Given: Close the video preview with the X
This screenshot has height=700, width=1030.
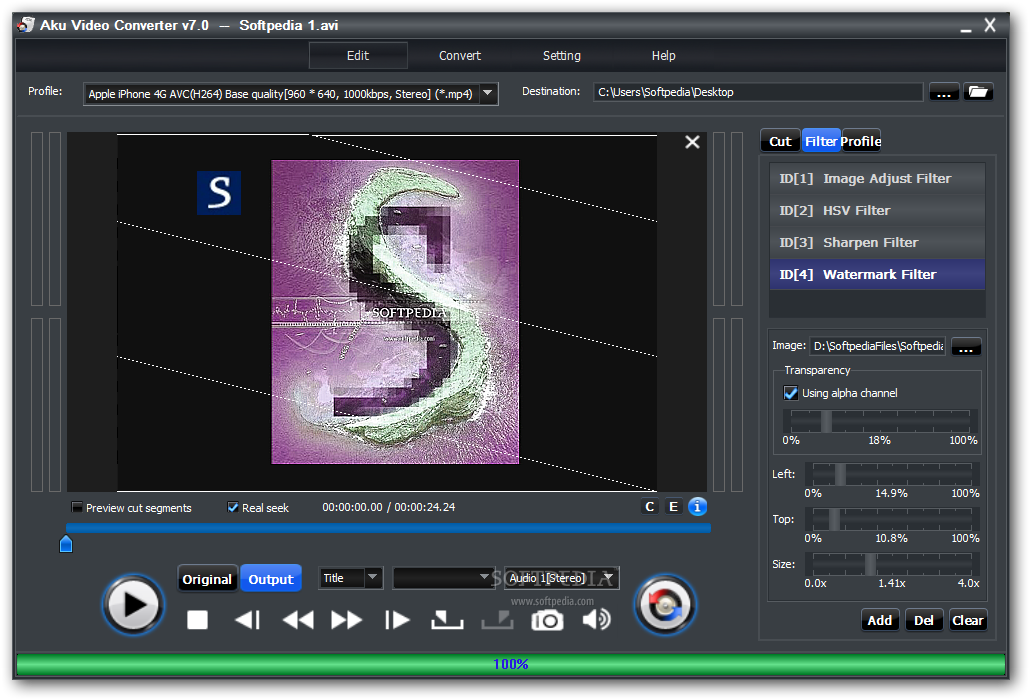Looking at the screenshot, I should tap(692, 142).
